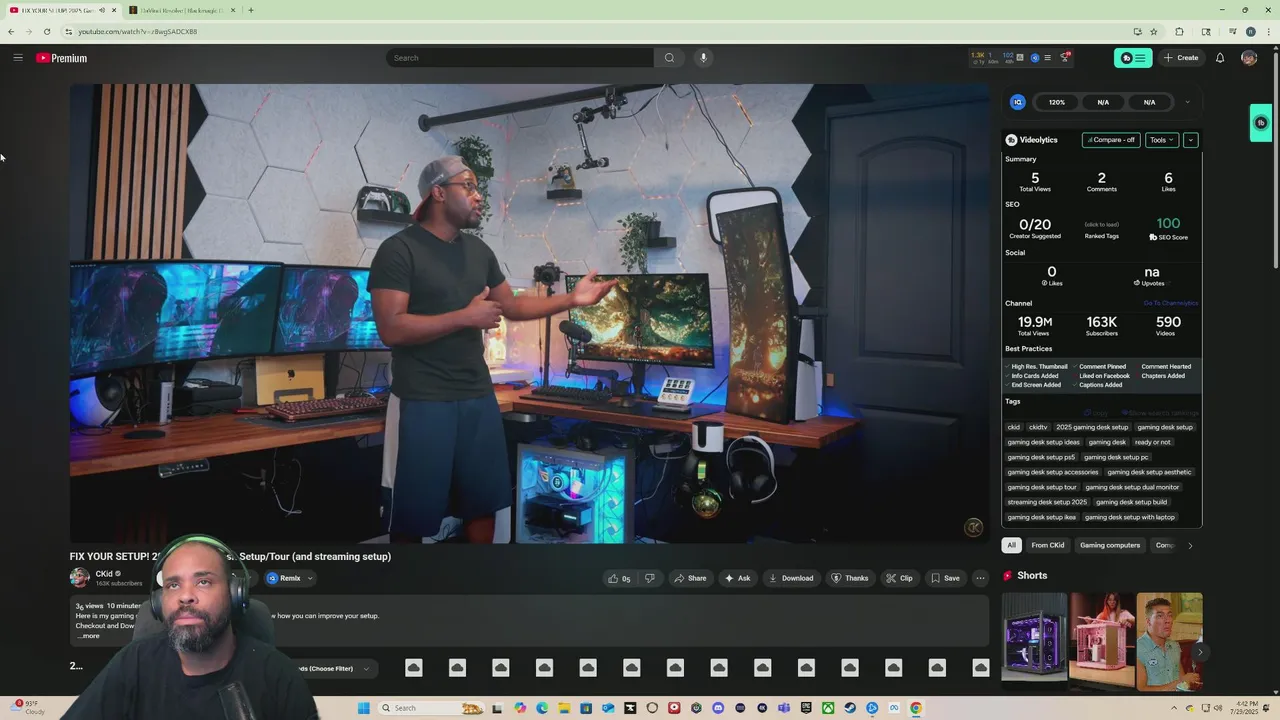The width and height of the screenshot is (1280, 720).
Task: Click the Ask button
Action: [738, 578]
